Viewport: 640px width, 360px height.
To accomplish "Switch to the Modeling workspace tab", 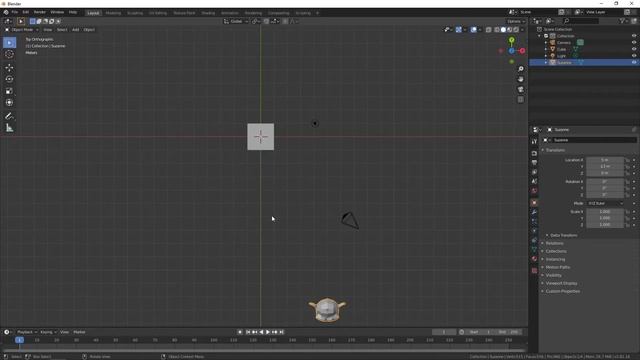I will [113, 13].
